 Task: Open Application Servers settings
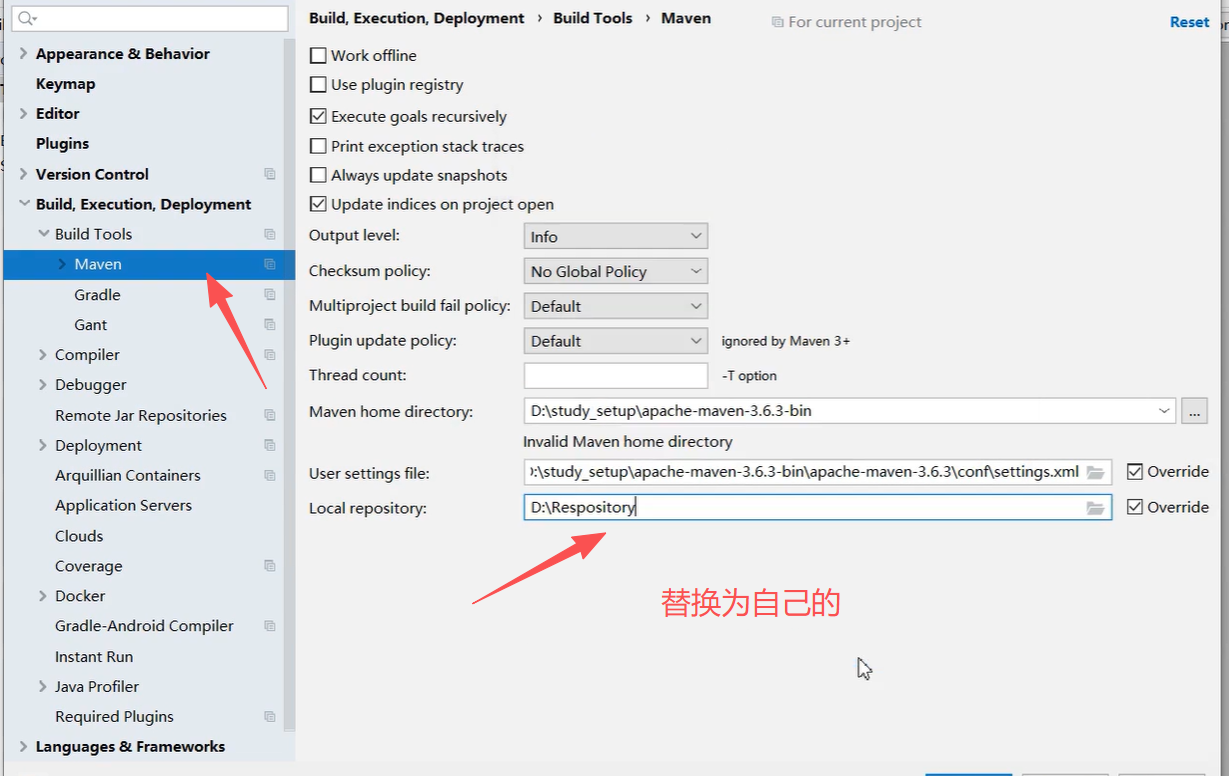click(123, 506)
